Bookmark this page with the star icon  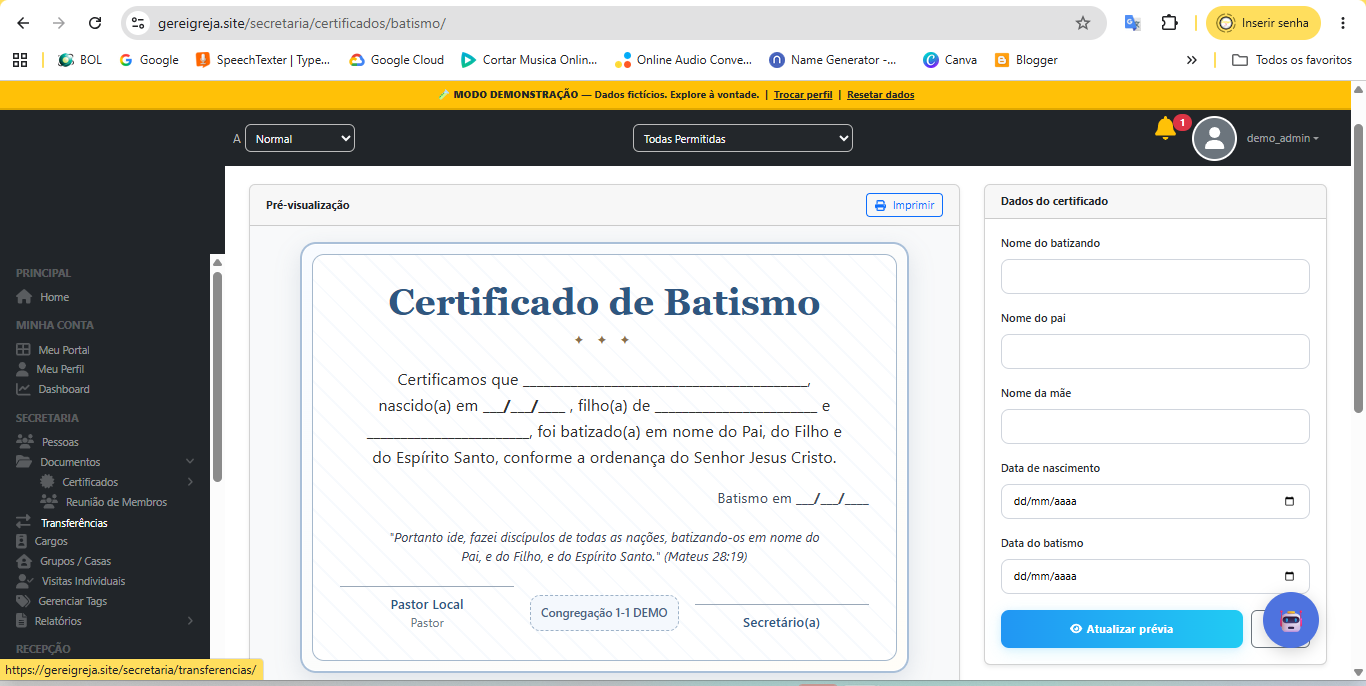click(1083, 23)
